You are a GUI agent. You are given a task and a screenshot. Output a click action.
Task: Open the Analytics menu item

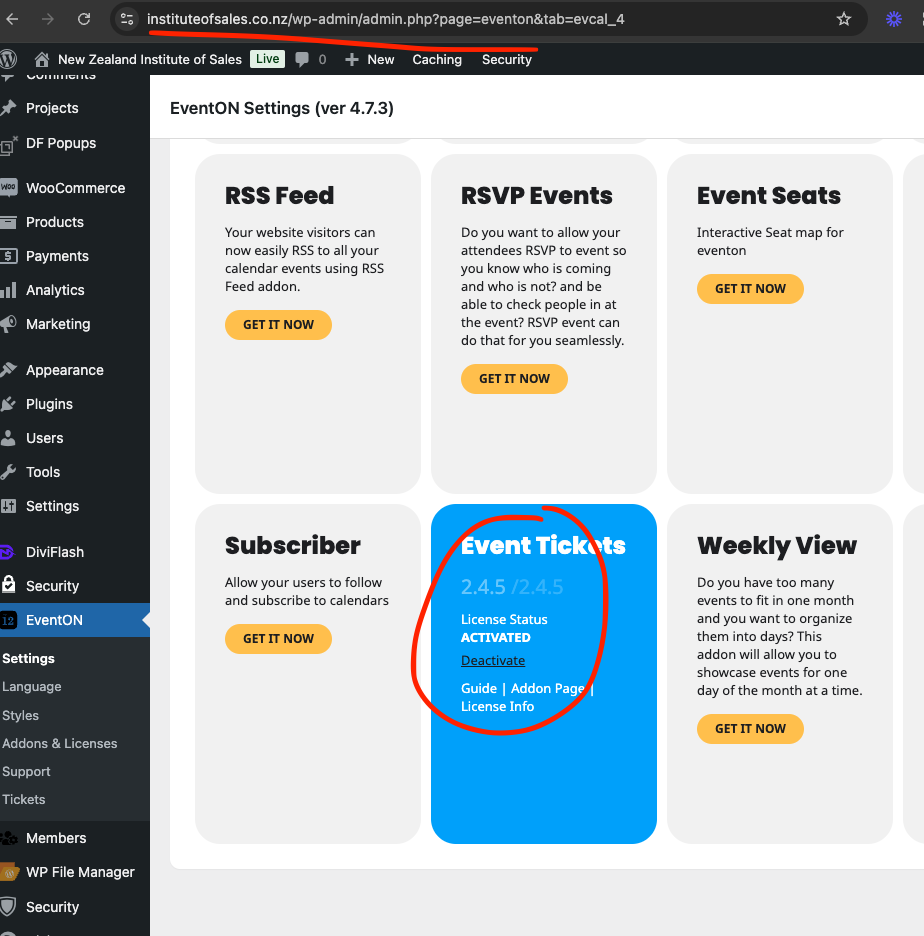click(55, 290)
